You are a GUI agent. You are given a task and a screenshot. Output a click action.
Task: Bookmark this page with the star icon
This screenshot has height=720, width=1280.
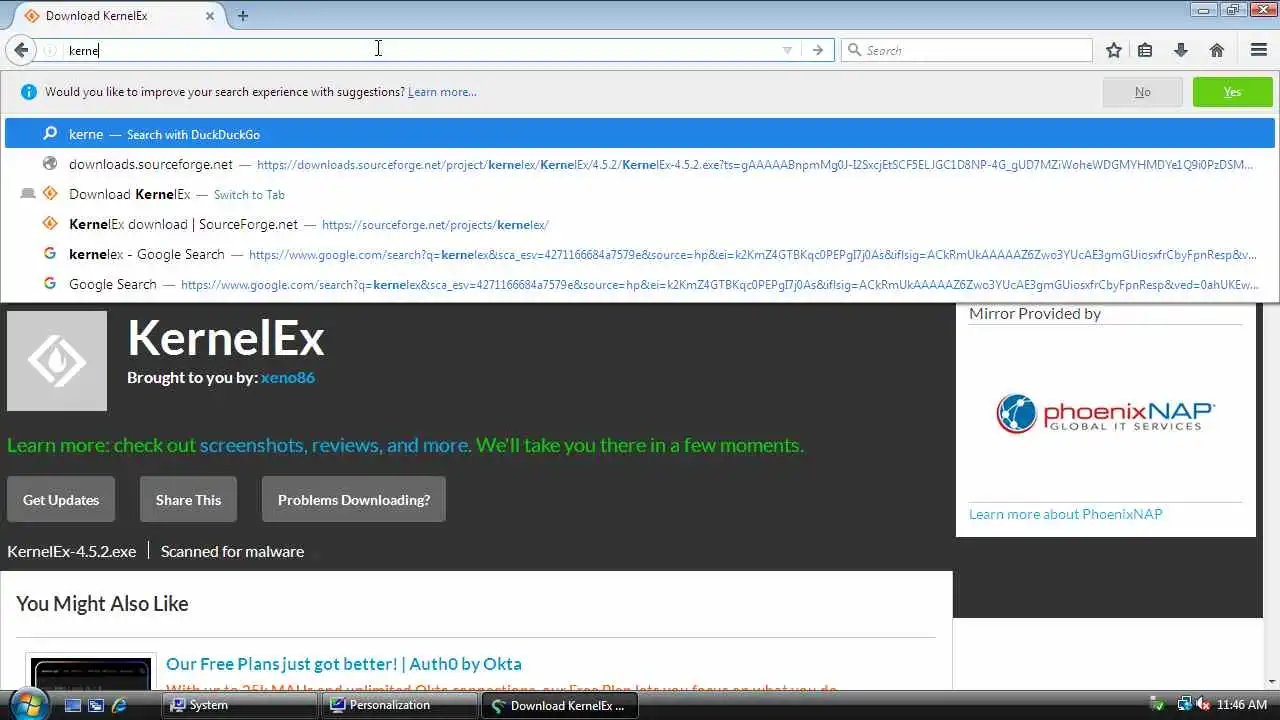pyautogui.click(x=1114, y=50)
